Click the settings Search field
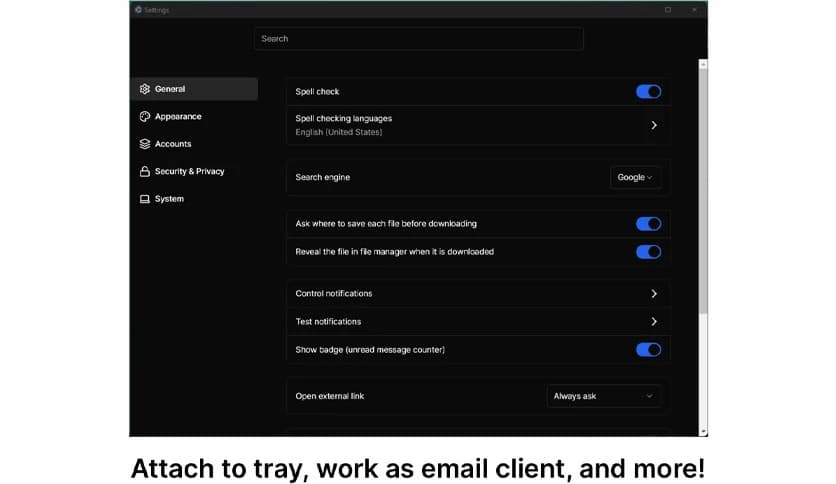Viewport: 836px width, 484px height. pyautogui.click(x=418, y=39)
